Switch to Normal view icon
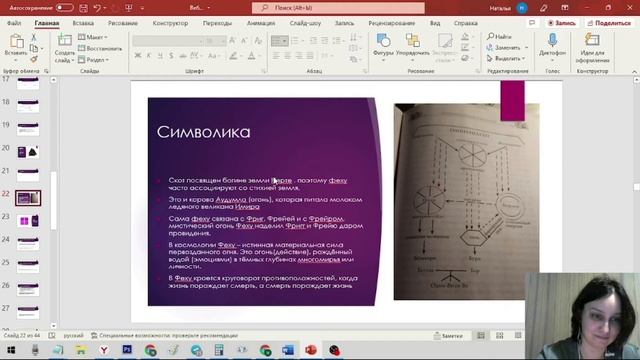The image size is (640, 360). (x=481, y=336)
